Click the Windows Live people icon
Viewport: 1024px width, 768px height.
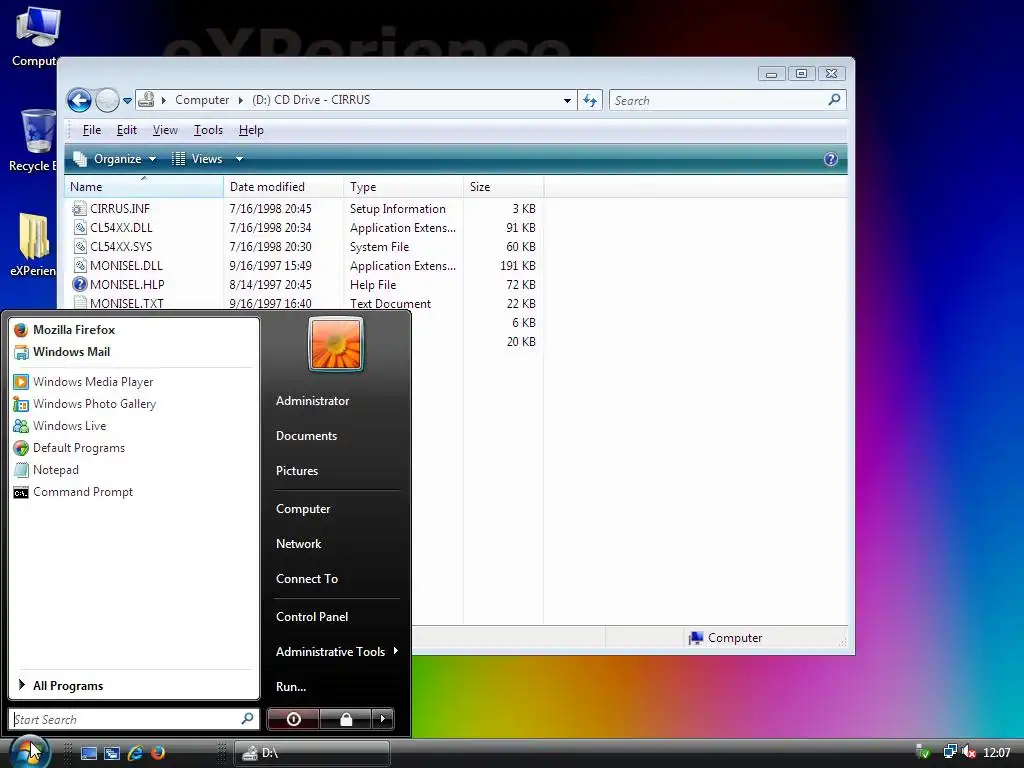[21, 426]
